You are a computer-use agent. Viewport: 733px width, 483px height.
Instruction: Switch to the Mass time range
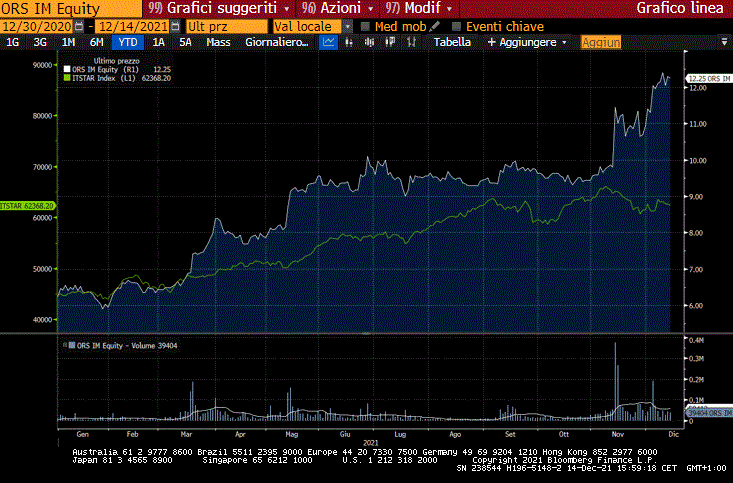pos(218,42)
